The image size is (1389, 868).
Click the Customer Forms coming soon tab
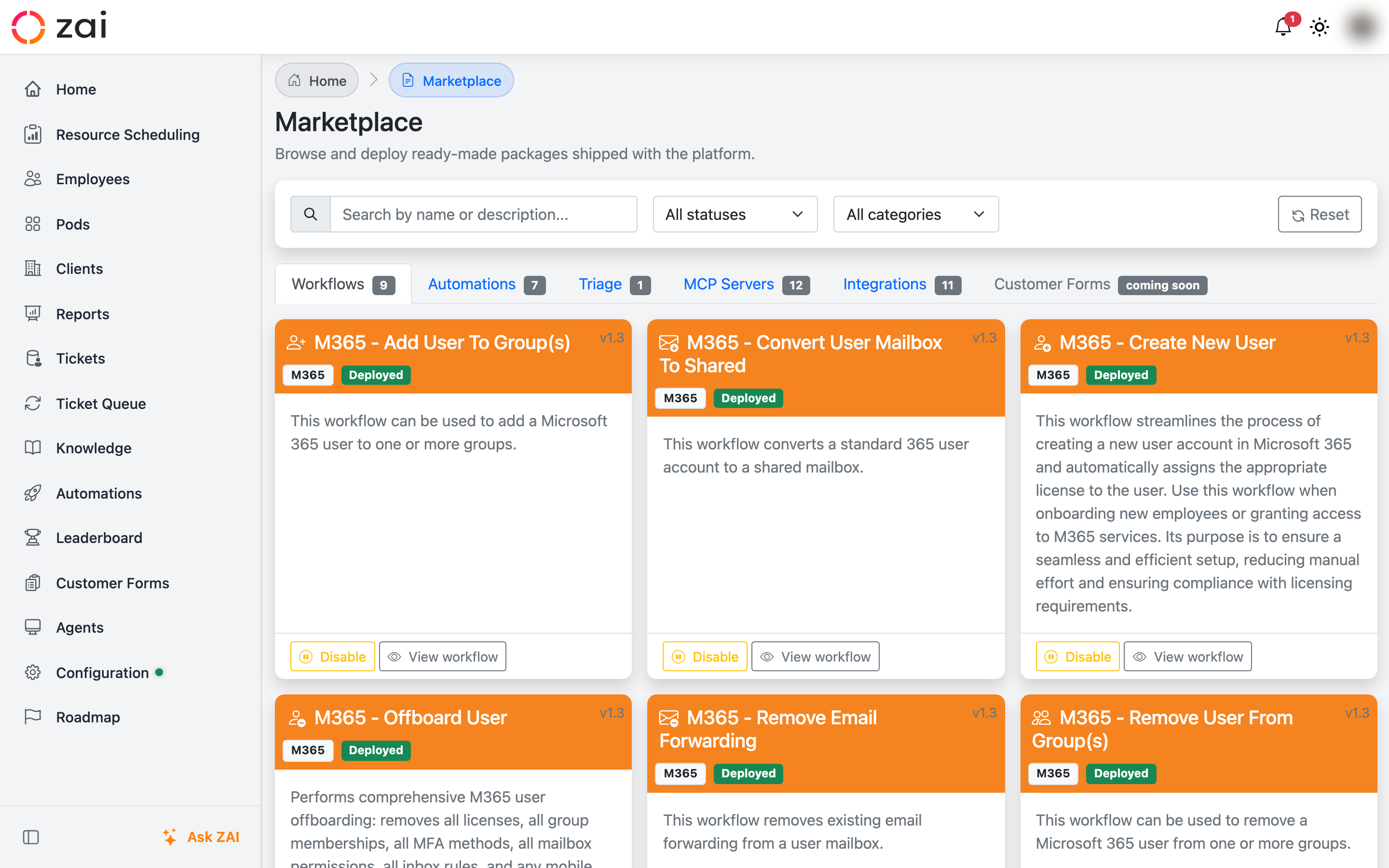[1100, 284]
